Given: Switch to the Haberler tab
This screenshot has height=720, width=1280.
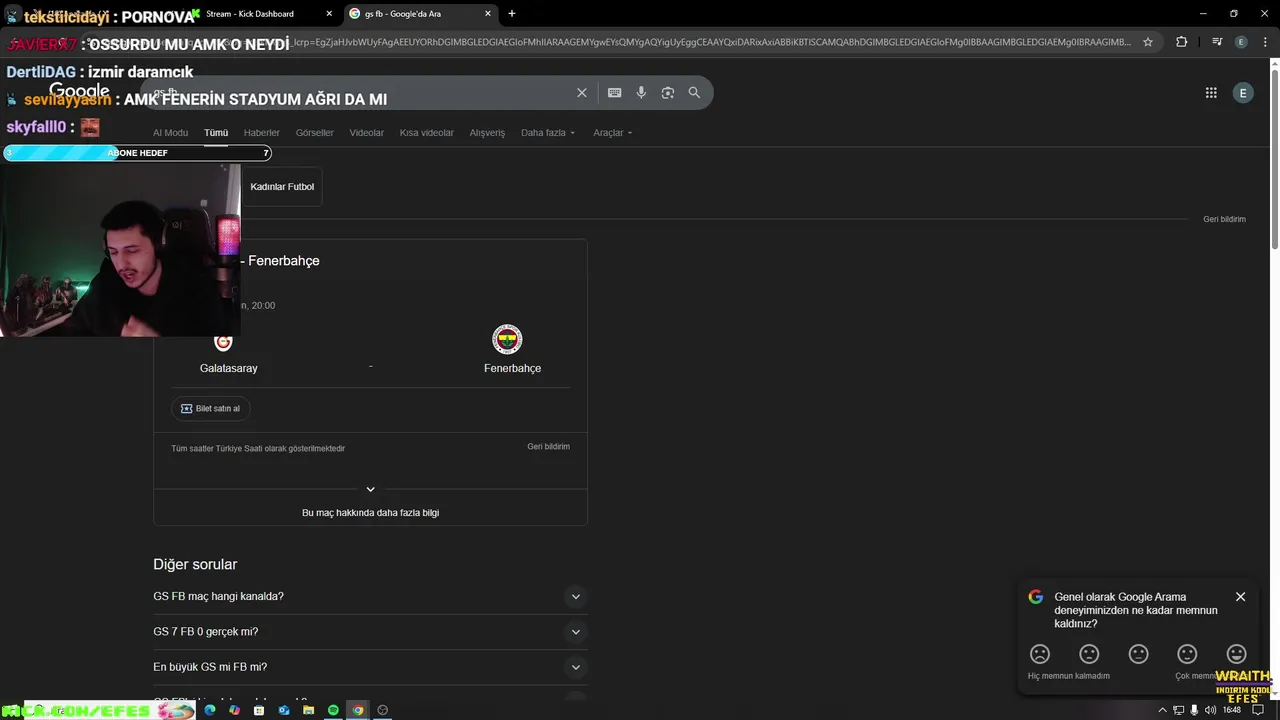Looking at the screenshot, I should coord(262,133).
